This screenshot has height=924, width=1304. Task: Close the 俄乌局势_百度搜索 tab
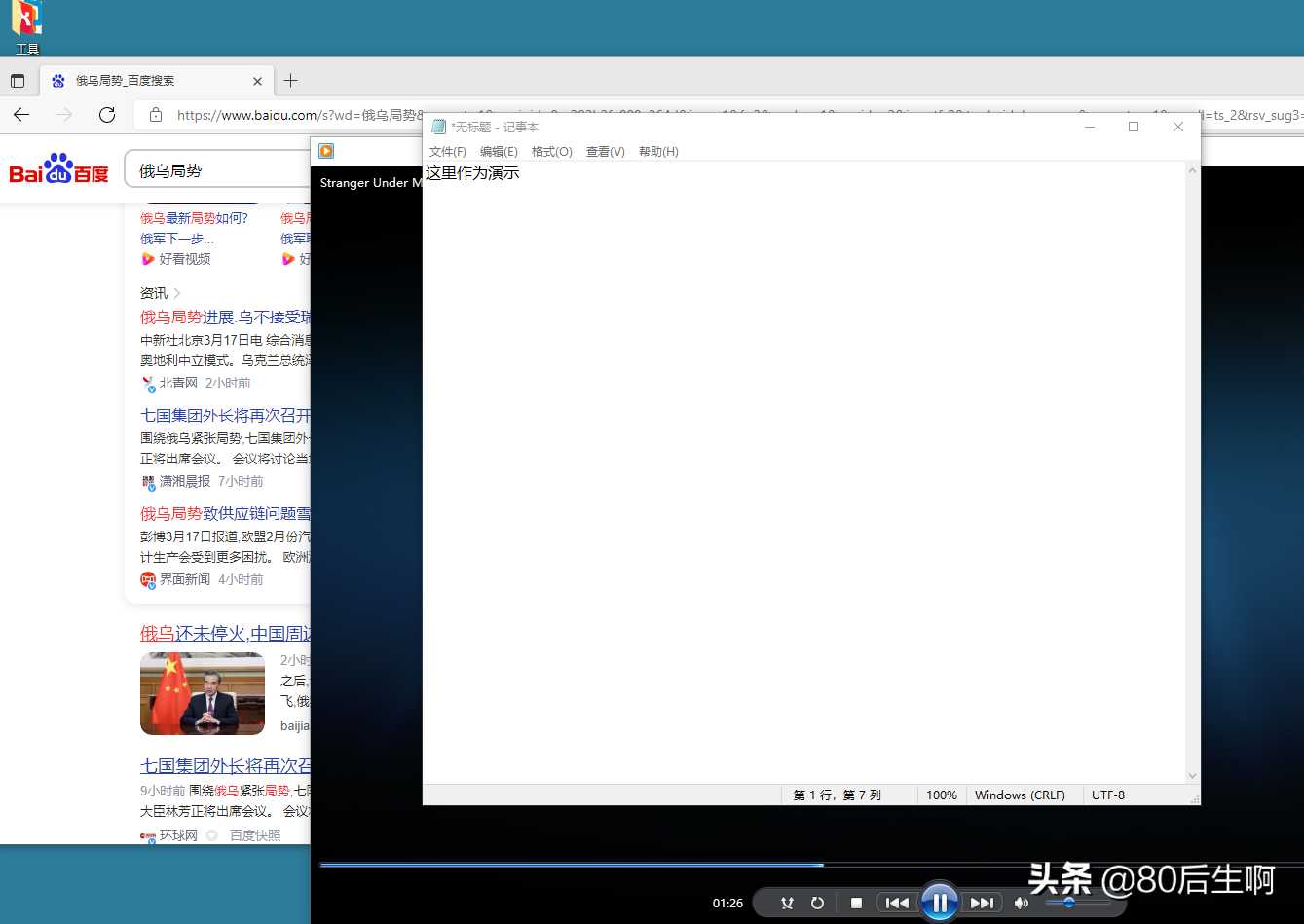tap(257, 81)
